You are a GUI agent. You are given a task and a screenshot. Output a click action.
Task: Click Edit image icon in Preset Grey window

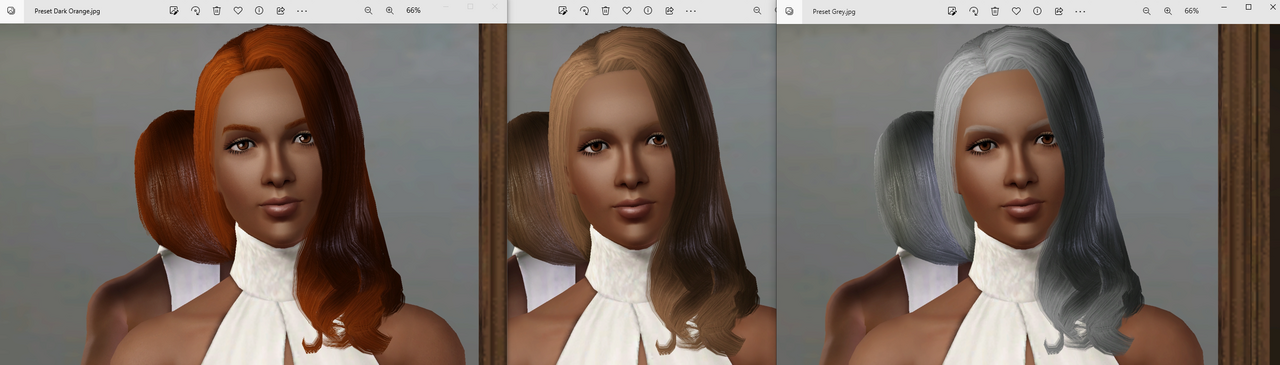tap(952, 10)
